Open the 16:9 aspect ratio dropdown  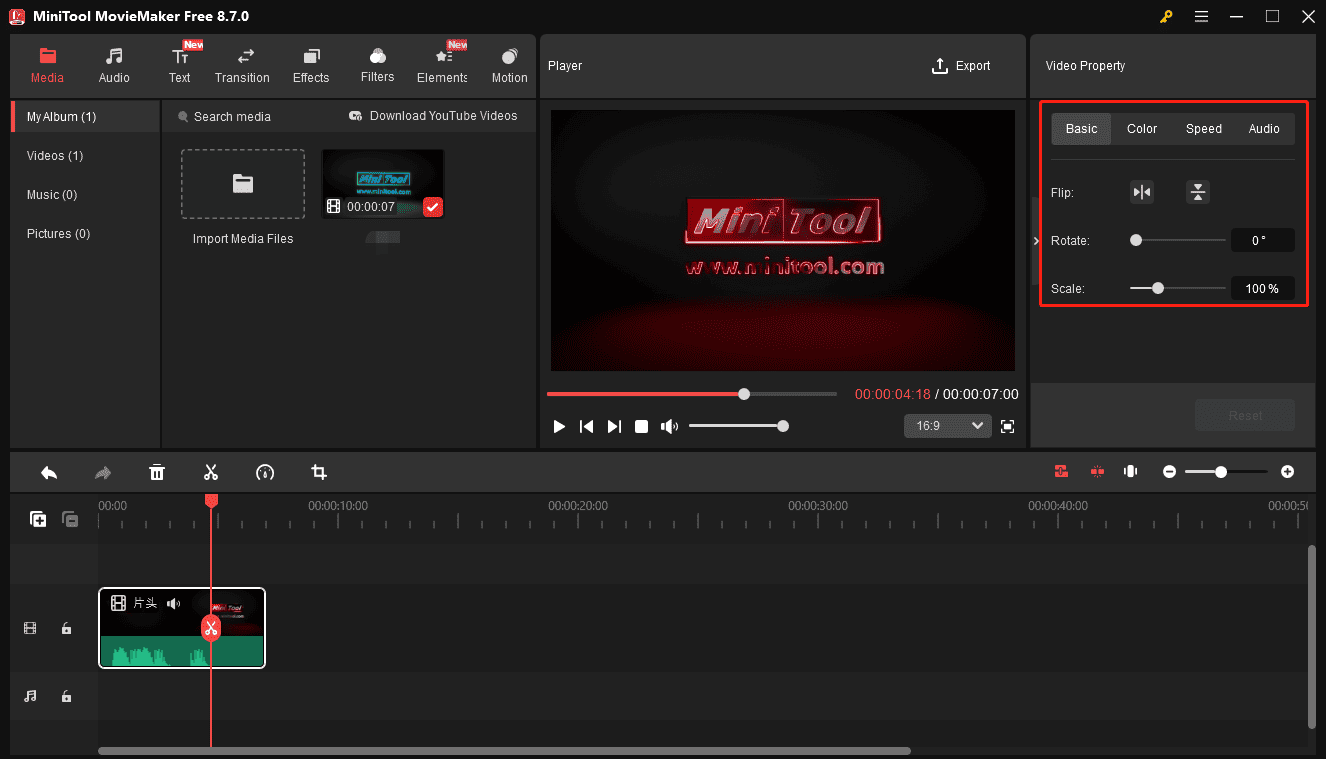[947, 426]
